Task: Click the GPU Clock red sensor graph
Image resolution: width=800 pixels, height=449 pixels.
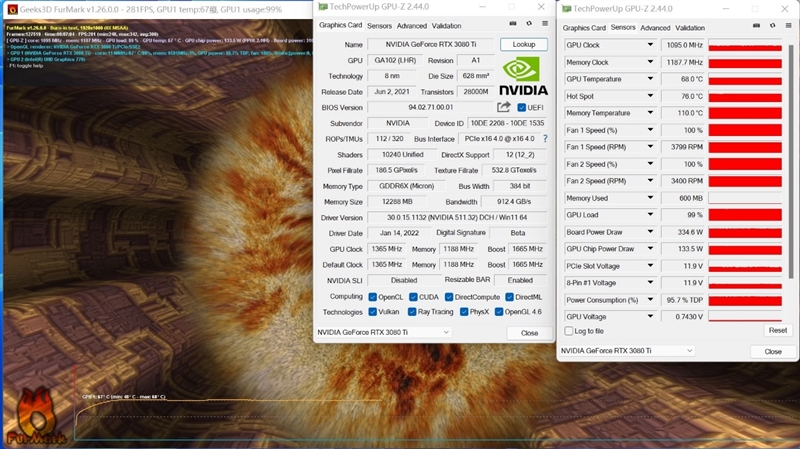Action: 745,45
